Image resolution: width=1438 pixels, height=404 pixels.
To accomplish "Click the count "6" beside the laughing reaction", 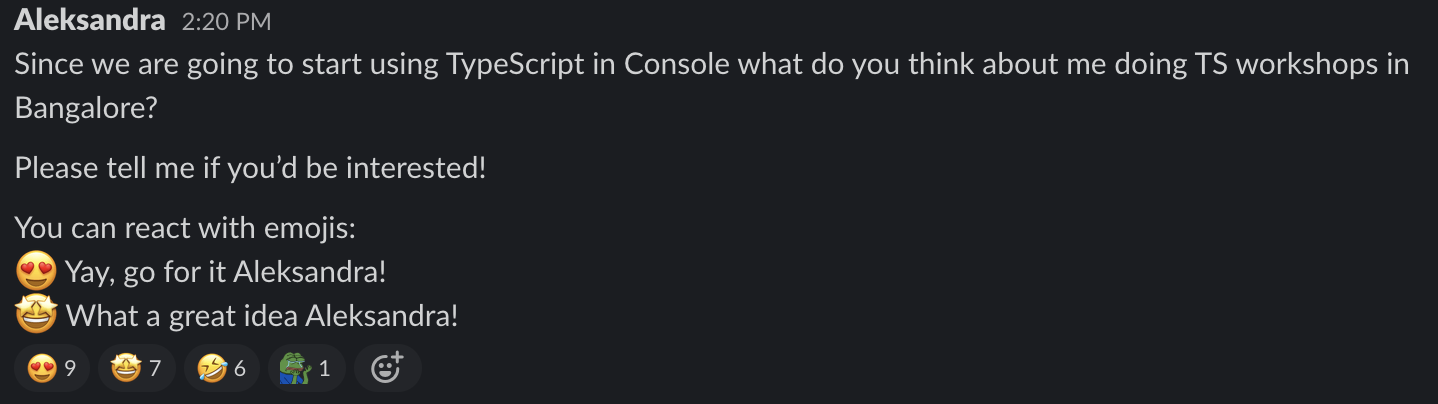I will coord(240,368).
